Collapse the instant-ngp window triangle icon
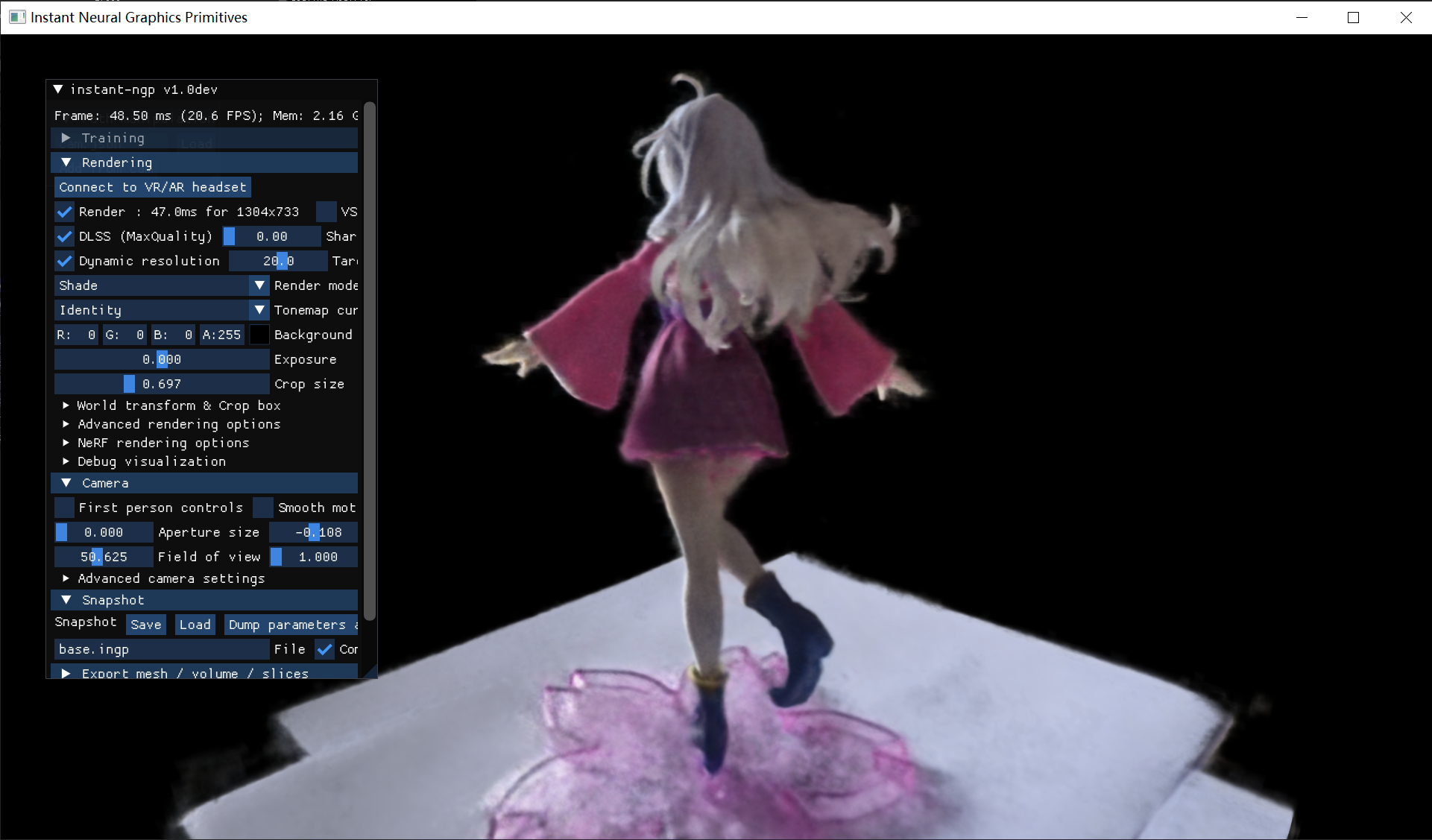This screenshot has width=1432, height=840. [58, 89]
